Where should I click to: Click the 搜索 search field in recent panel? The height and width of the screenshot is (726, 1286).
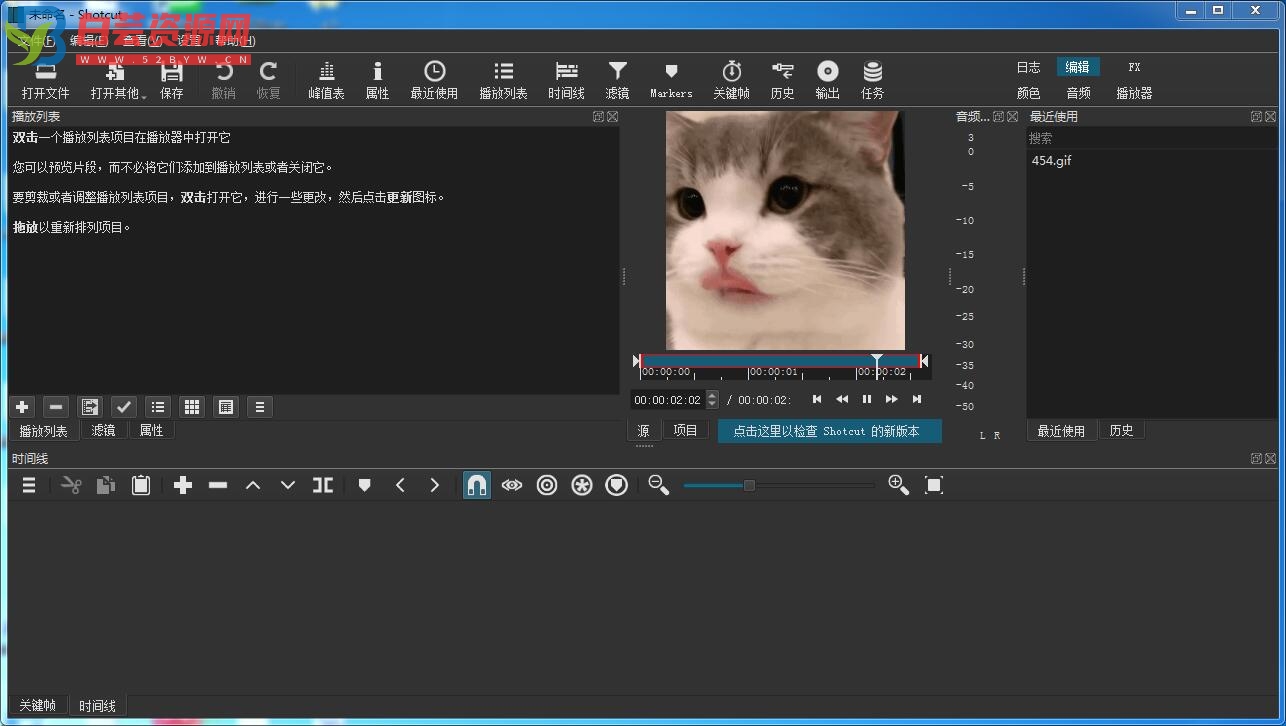pos(1151,138)
